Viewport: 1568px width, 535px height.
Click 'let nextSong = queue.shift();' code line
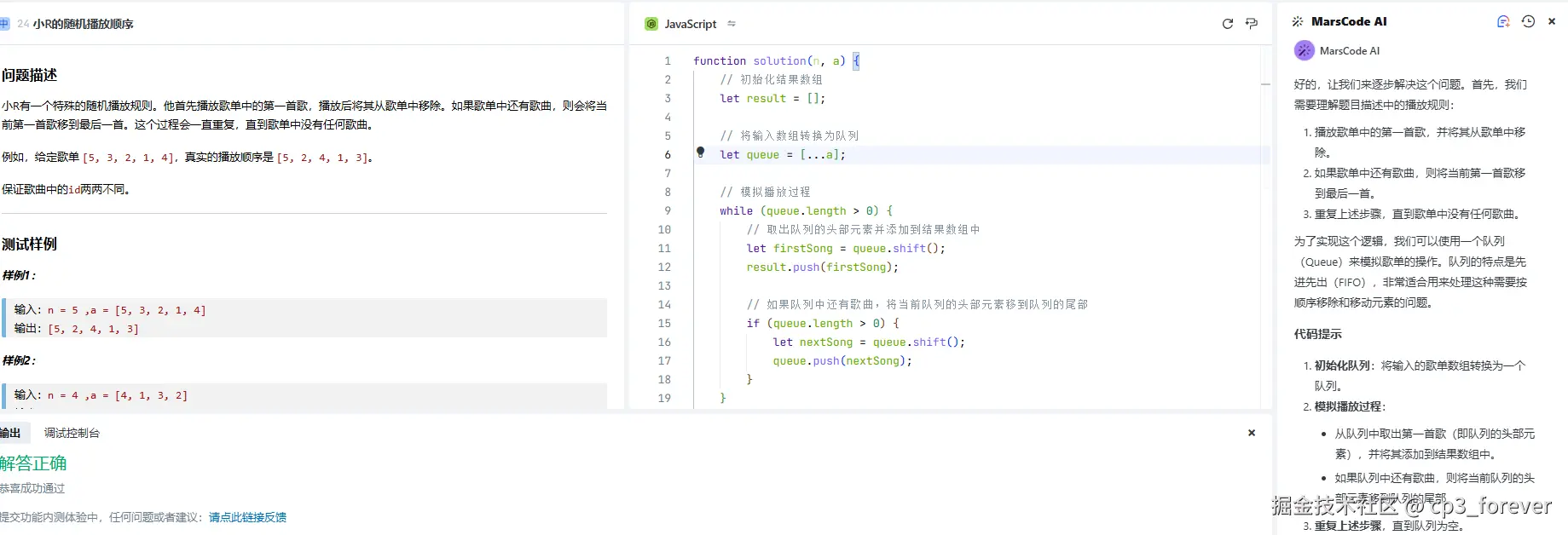(869, 342)
